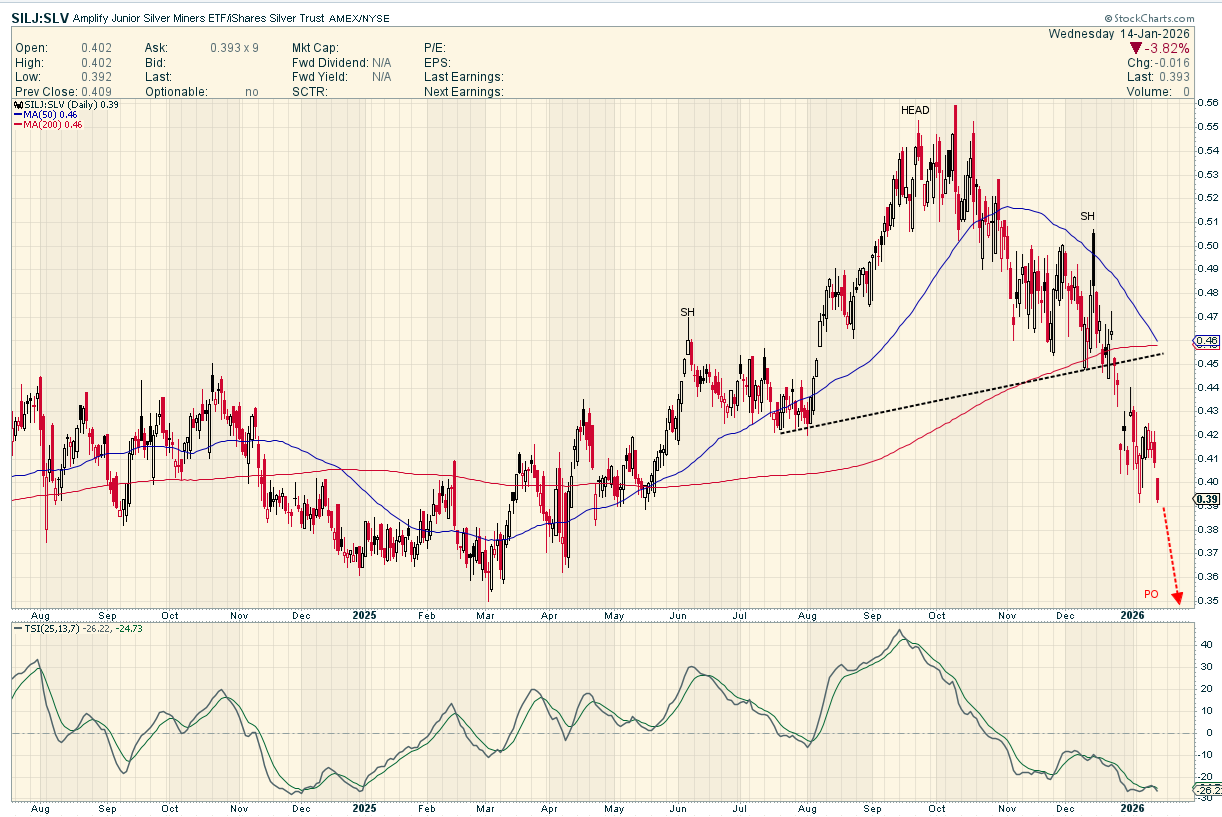Click the 0.46 moving average price tag
This screenshot has height=817, width=1222.
(x=1205, y=342)
